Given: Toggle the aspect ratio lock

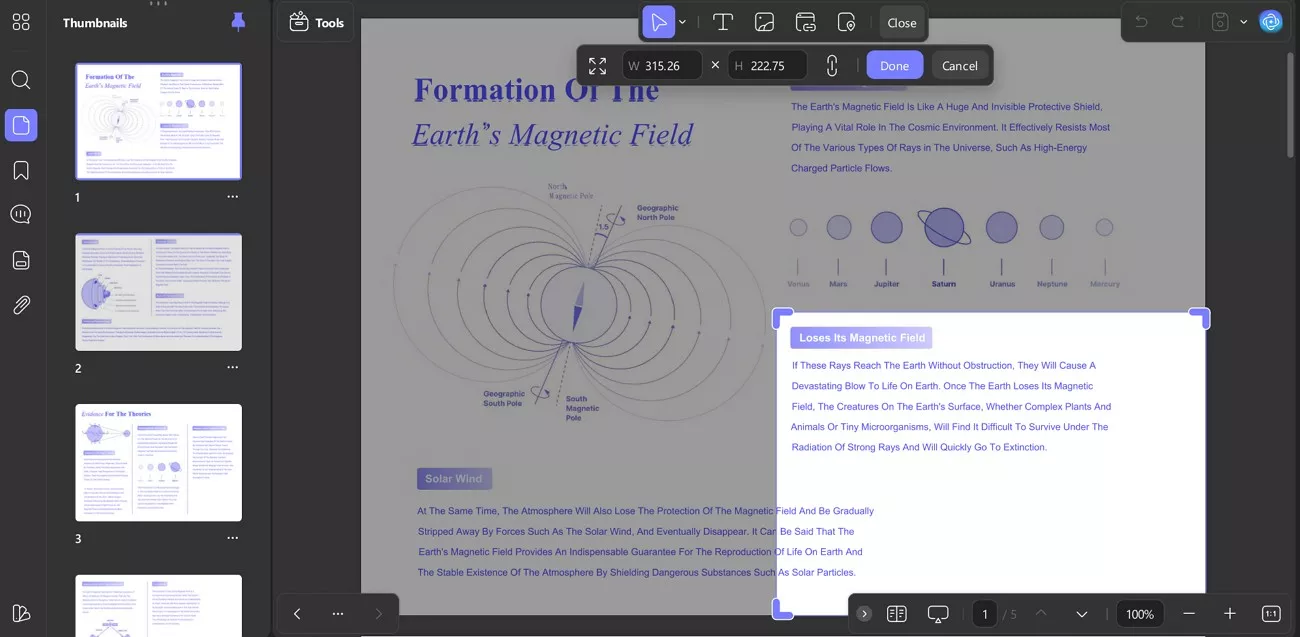Looking at the screenshot, I should click(831, 66).
